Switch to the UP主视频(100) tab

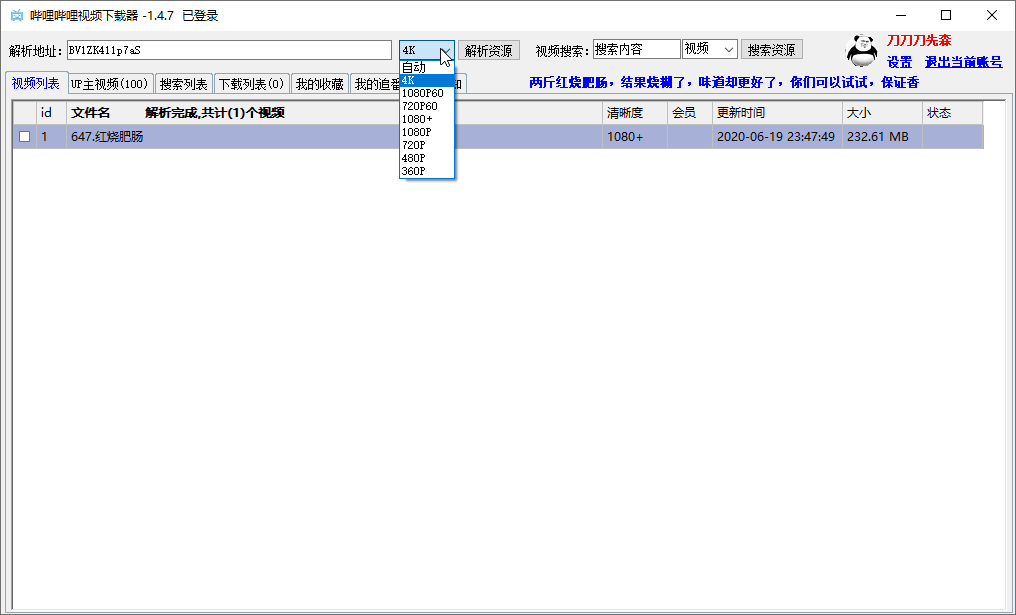pos(109,85)
